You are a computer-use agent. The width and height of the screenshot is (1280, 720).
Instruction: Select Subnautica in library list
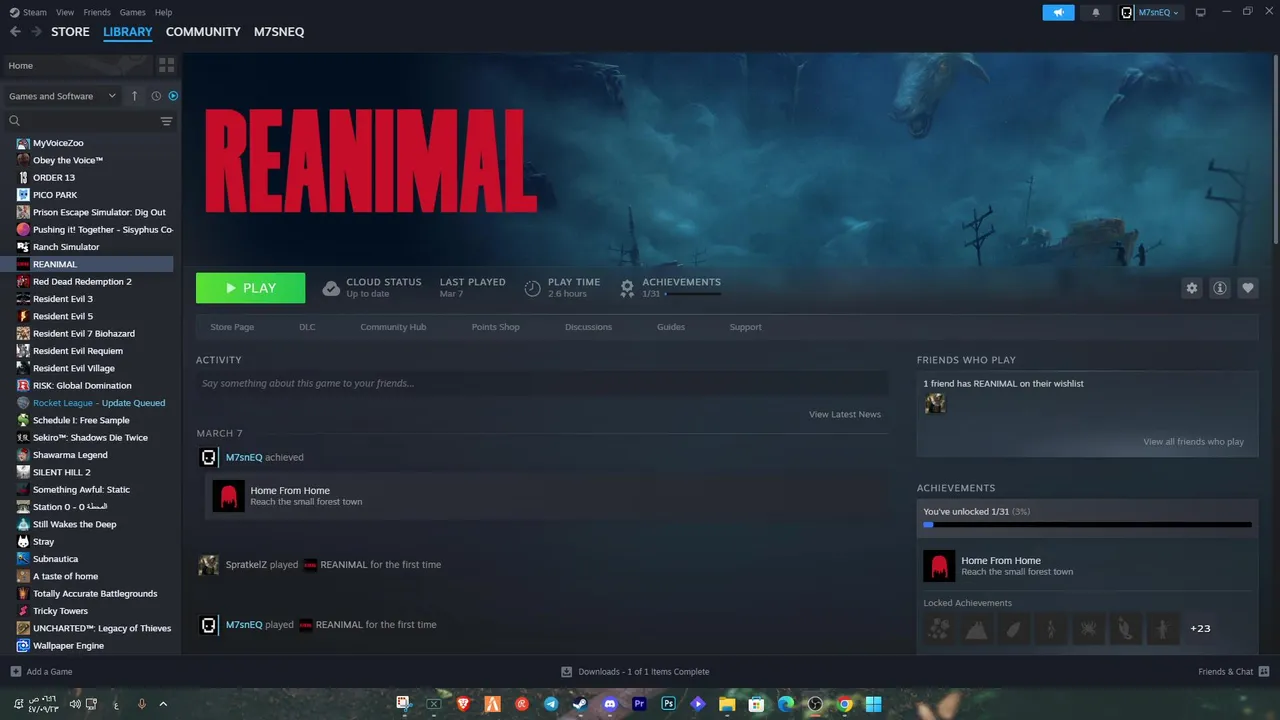tap(55, 559)
